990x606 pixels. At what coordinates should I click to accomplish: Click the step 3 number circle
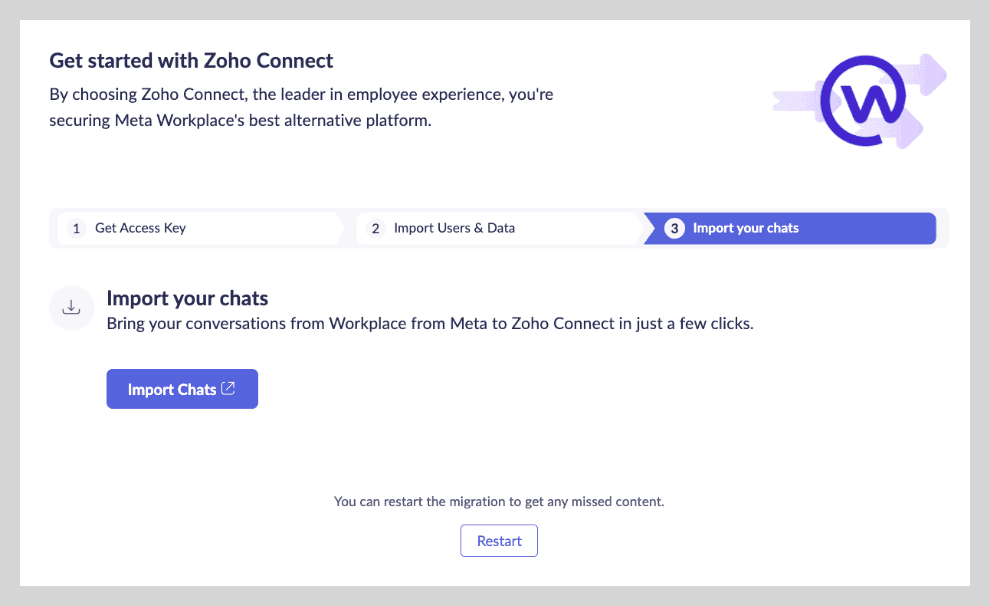click(674, 228)
